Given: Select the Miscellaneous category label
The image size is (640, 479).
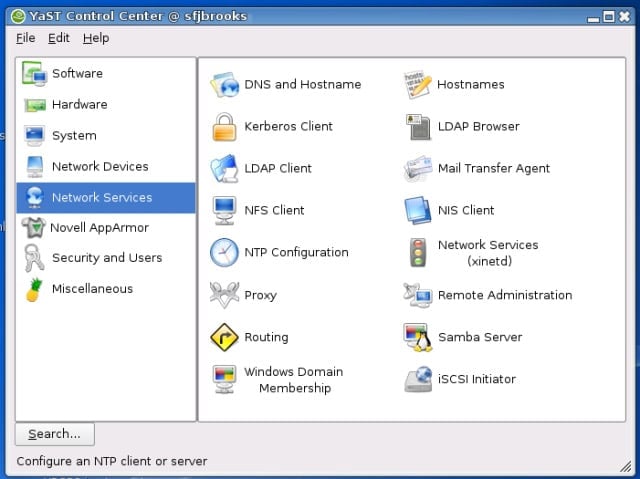Looking at the screenshot, I should coord(92,289).
